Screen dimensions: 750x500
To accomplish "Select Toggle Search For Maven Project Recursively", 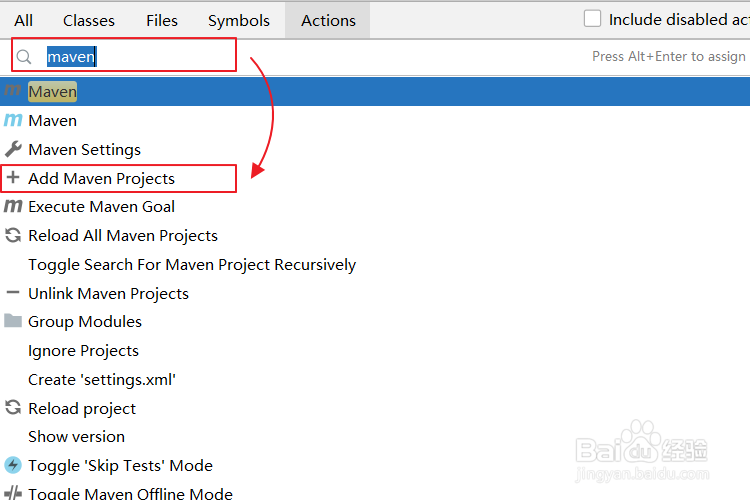I will point(192,265).
